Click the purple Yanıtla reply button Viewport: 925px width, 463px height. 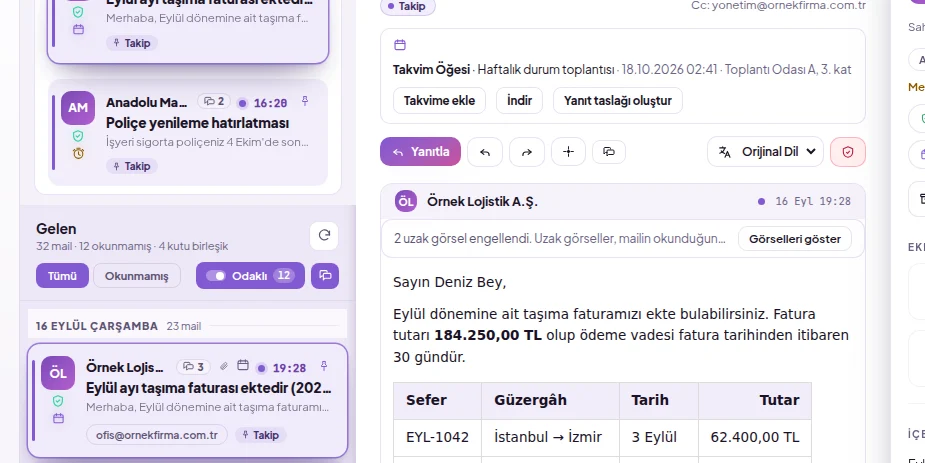click(x=420, y=152)
